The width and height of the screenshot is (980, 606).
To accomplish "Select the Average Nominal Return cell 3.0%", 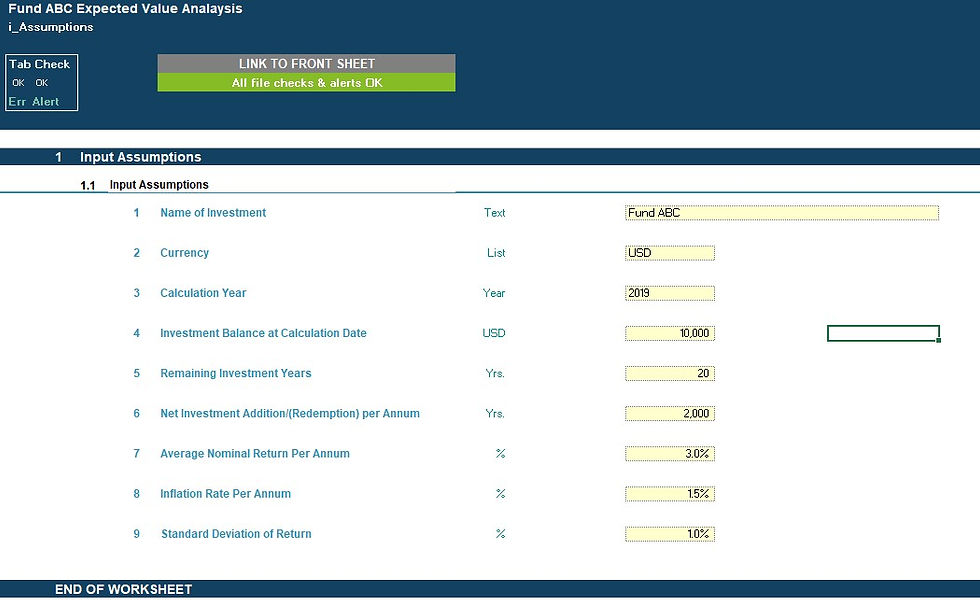I will [x=669, y=454].
